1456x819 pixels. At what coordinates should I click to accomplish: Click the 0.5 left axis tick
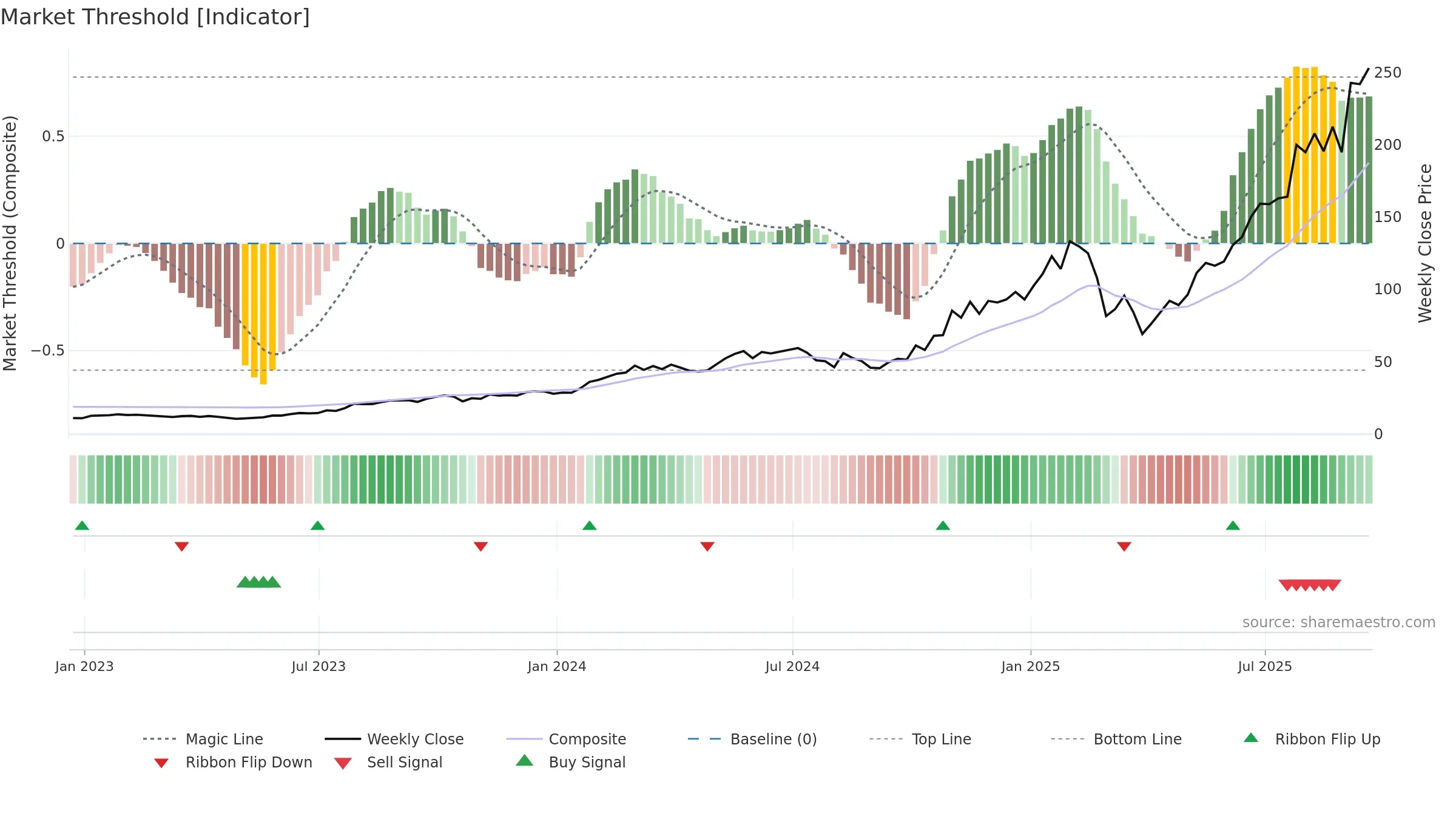(x=53, y=136)
